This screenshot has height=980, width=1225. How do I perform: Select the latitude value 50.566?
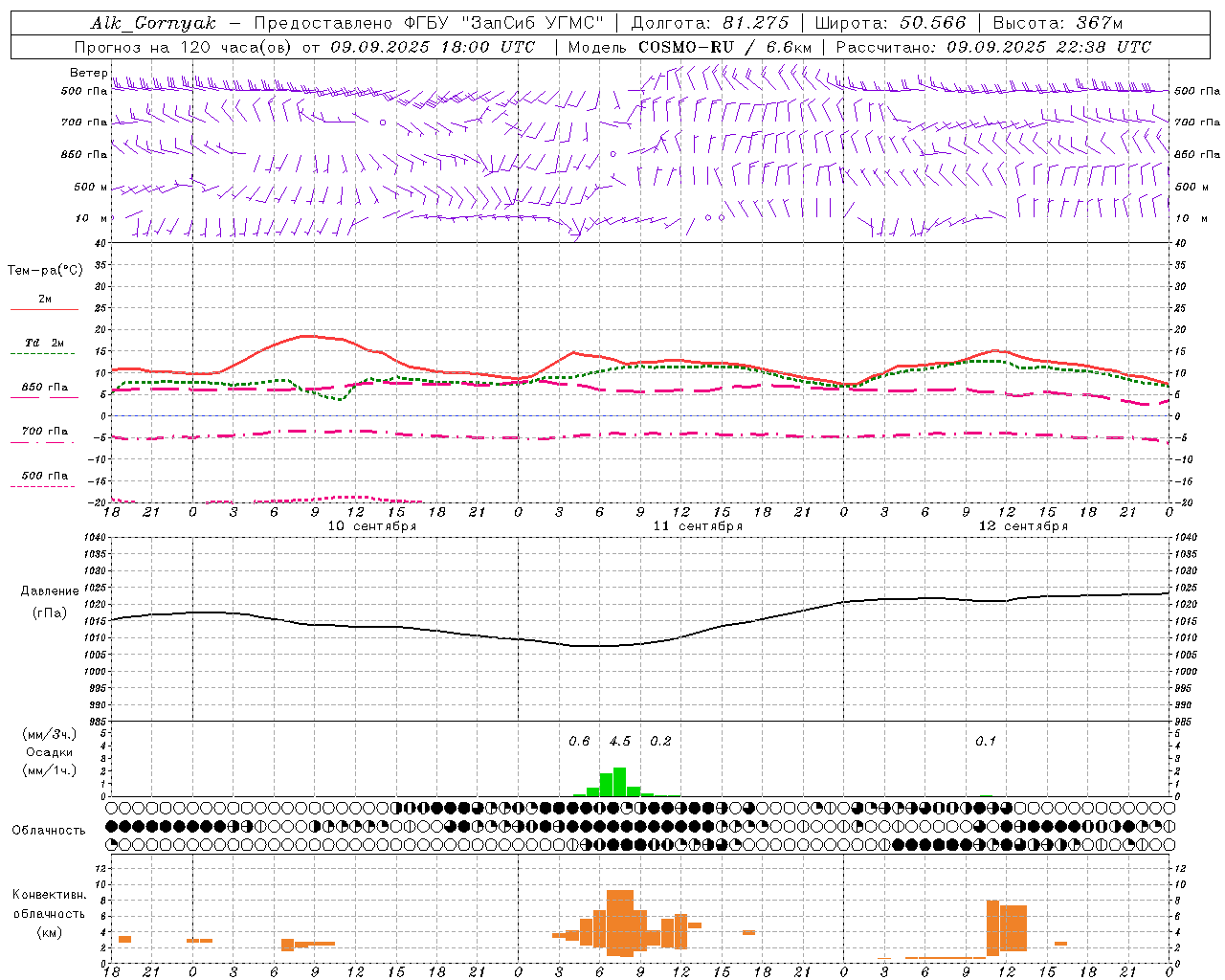[x=932, y=23]
